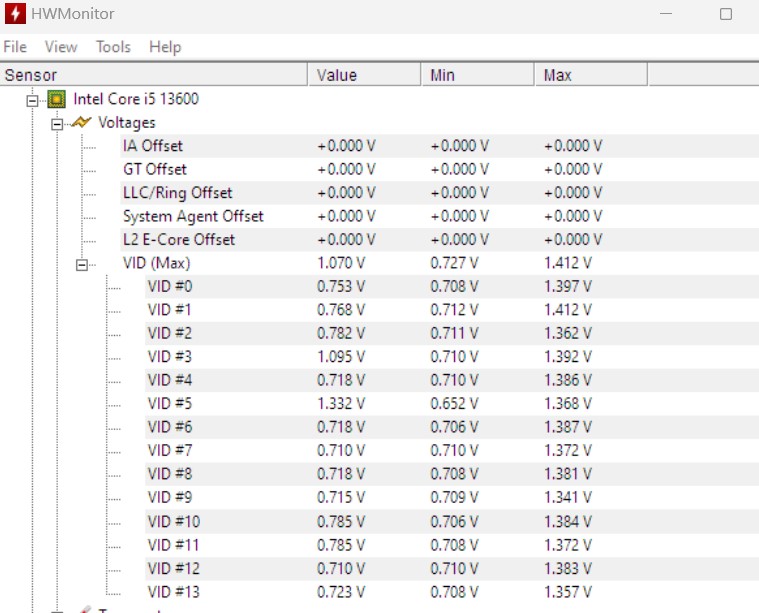Image resolution: width=759 pixels, height=613 pixels.
Task: Collapse the Voltages tree node
Action: pyautogui.click(x=57, y=124)
